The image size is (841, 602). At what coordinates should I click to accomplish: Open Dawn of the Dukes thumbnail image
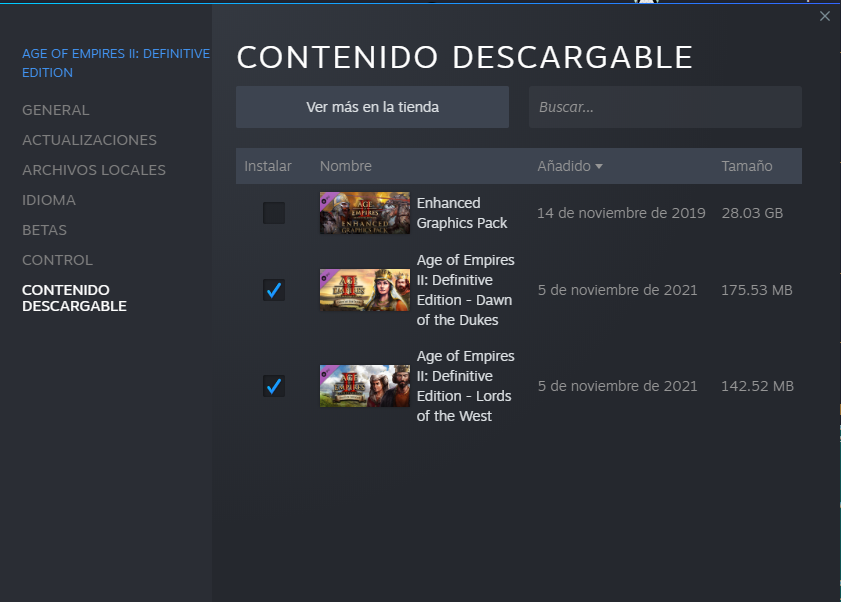[x=365, y=290]
